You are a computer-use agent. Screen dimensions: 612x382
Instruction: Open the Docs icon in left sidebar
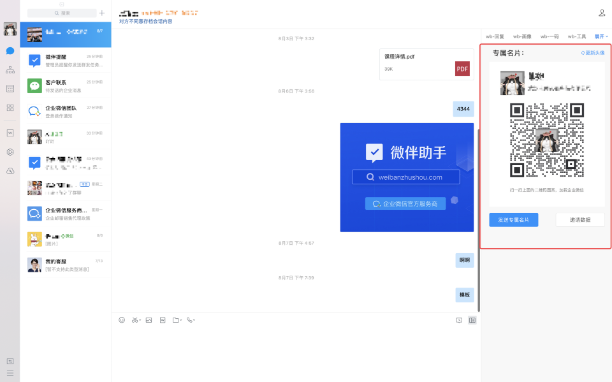point(10,133)
